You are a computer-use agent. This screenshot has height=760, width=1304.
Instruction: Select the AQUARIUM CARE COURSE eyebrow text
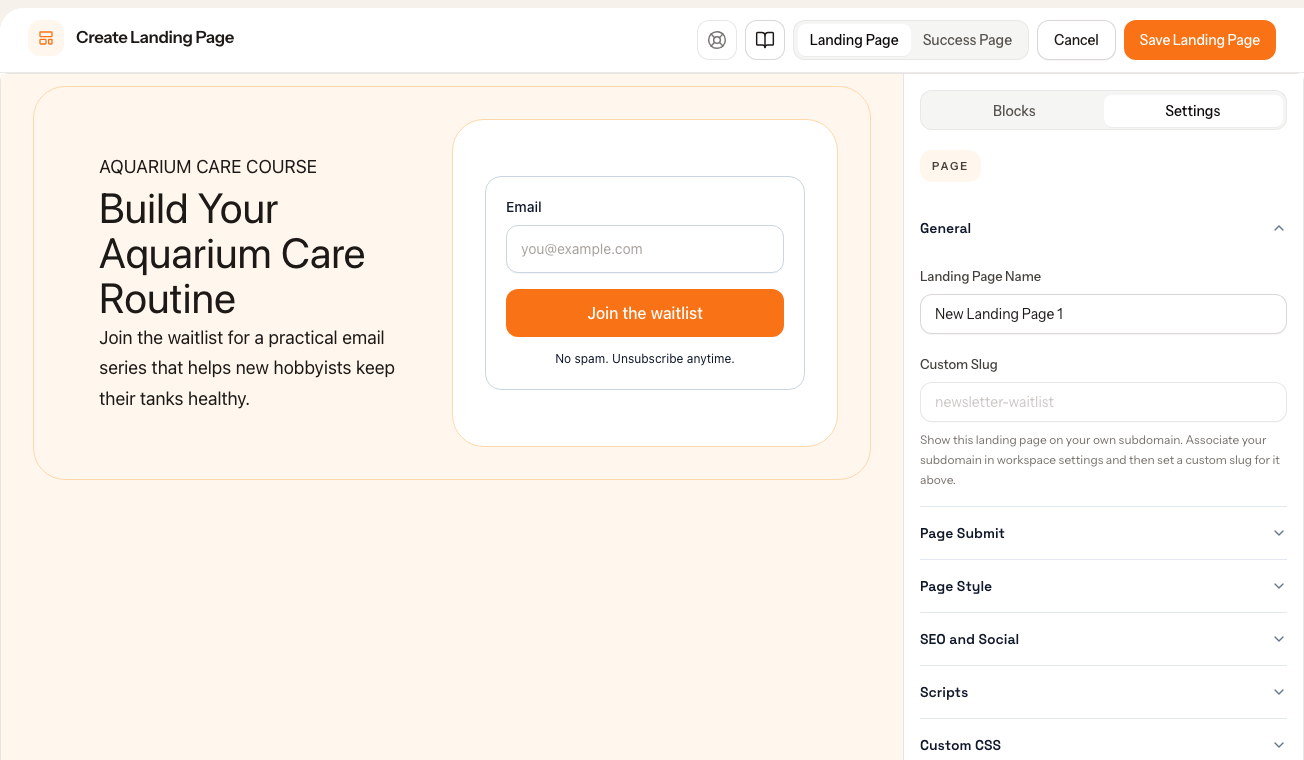click(208, 167)
